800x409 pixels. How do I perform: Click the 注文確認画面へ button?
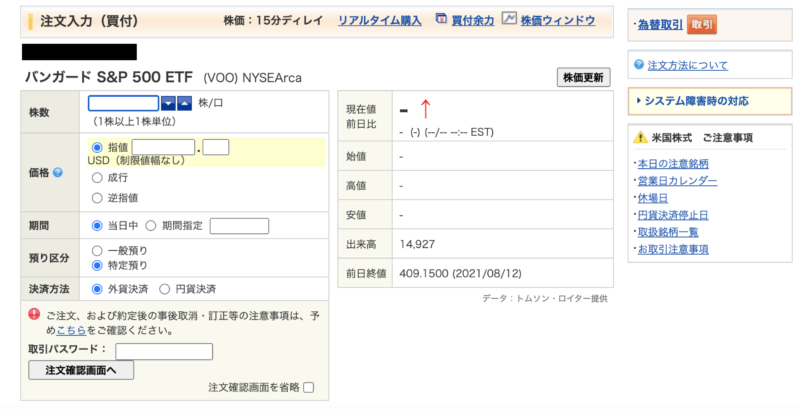click(81, 370)
